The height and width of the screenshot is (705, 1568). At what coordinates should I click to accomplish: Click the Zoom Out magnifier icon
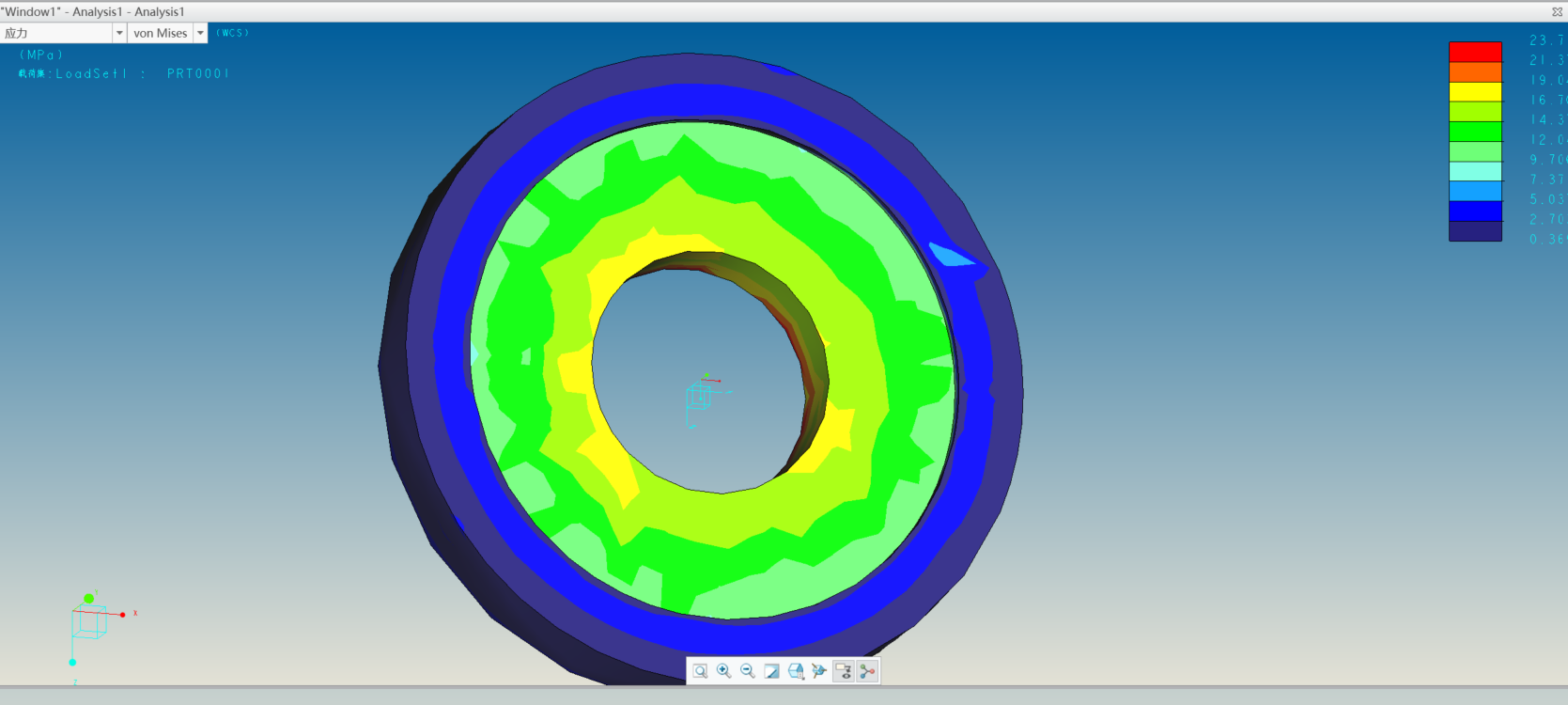748,671
